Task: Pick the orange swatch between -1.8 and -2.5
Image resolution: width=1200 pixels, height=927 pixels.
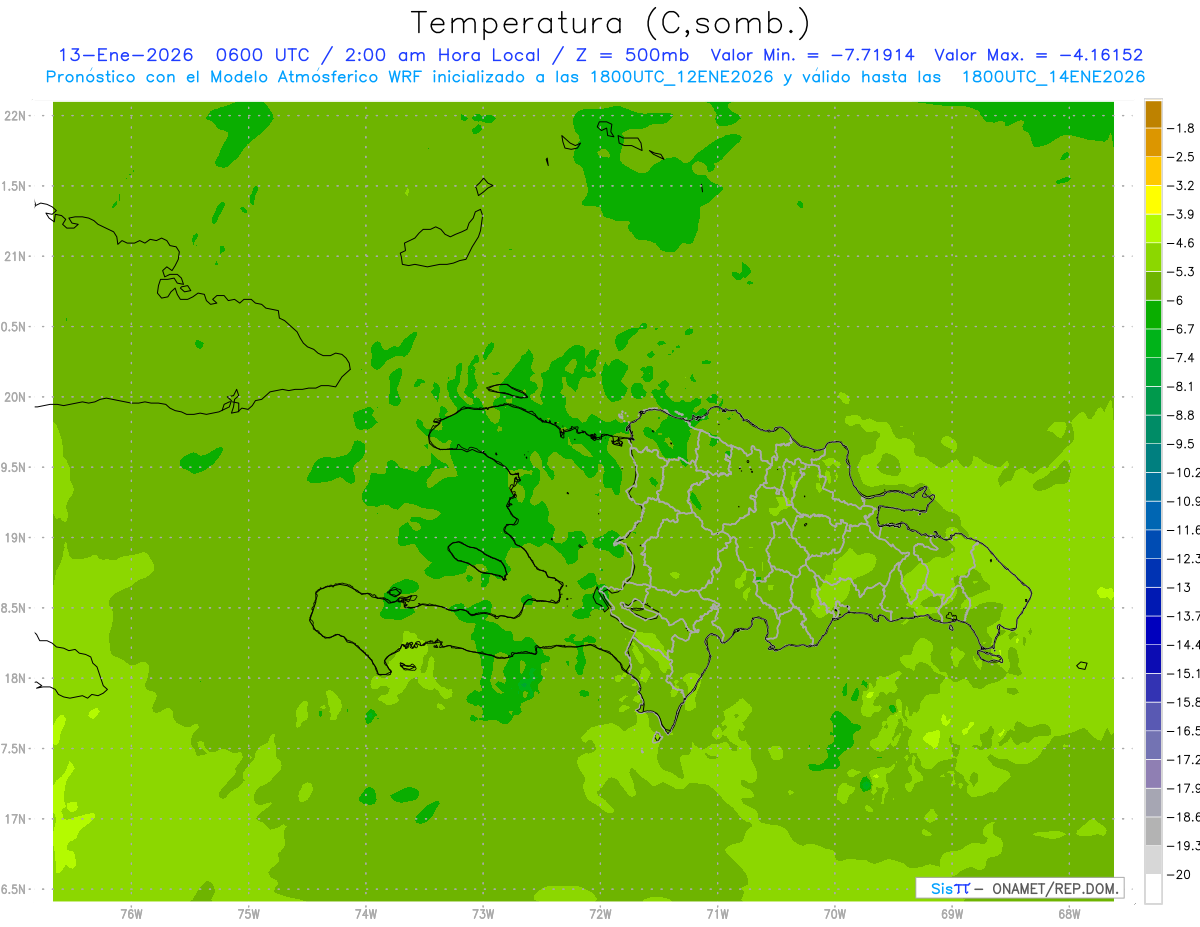Action: tap(1153, 142)
